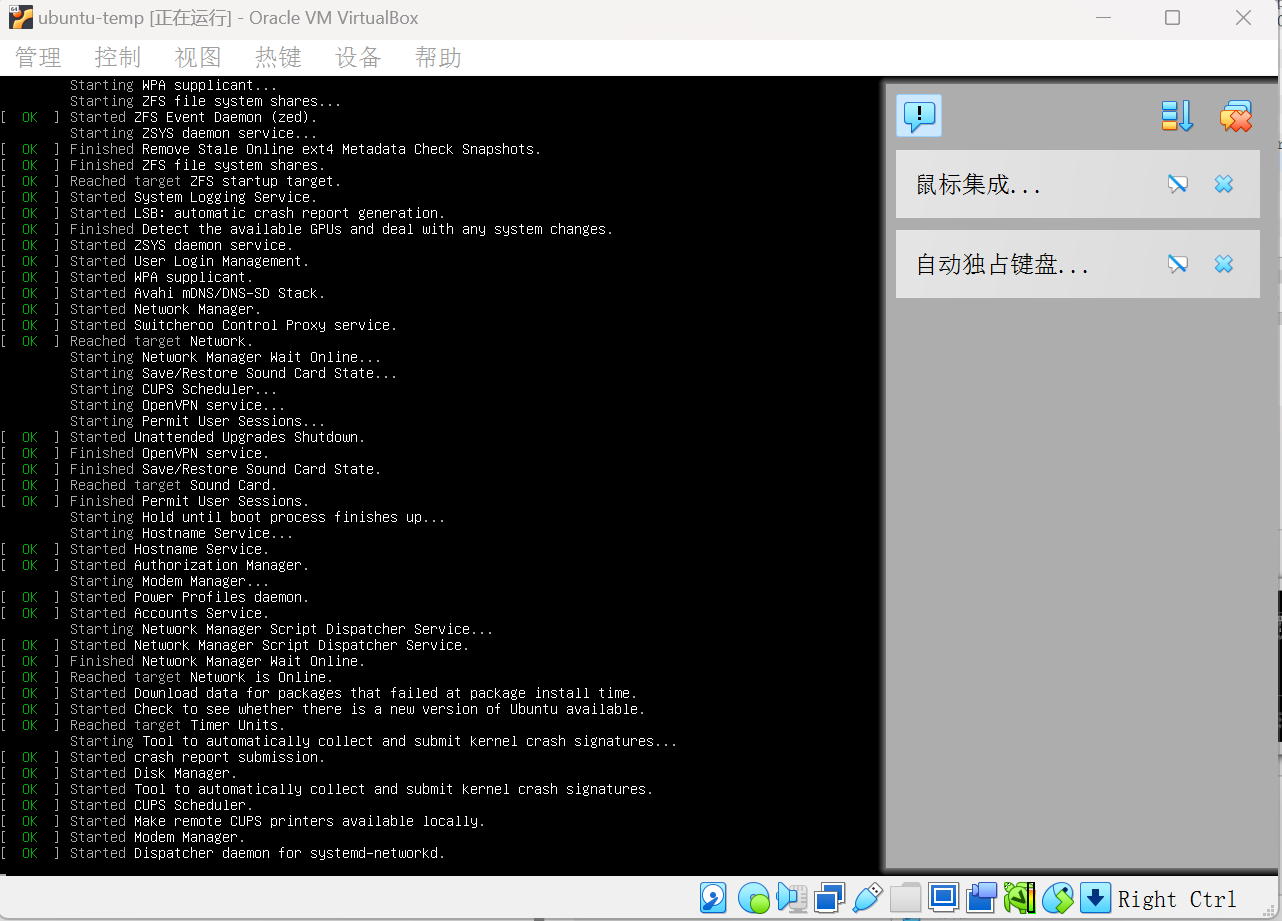Image resolution: width=1282 pixels, height=921 pixels.
Task: Click the audio status icon
Action: click(x=792, y=898)
